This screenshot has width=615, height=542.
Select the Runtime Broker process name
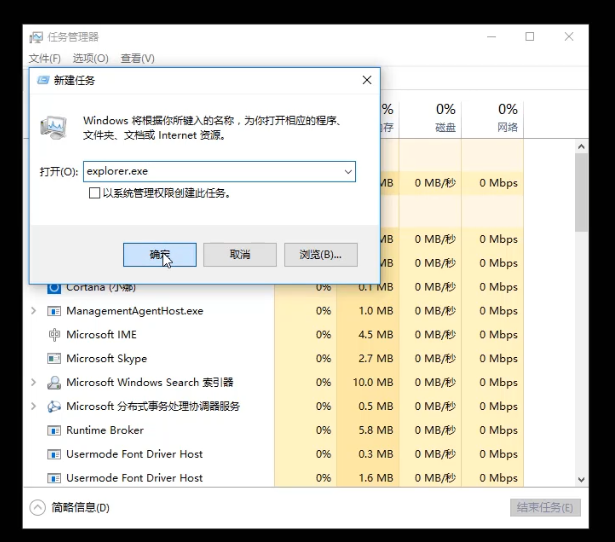(x=105, y=430)
